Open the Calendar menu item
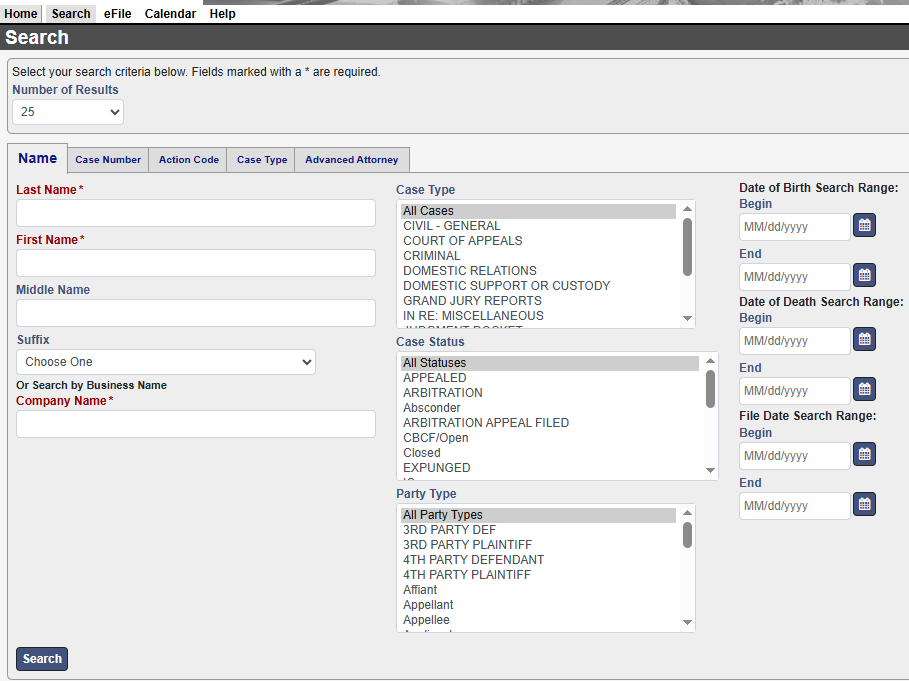 170,14
